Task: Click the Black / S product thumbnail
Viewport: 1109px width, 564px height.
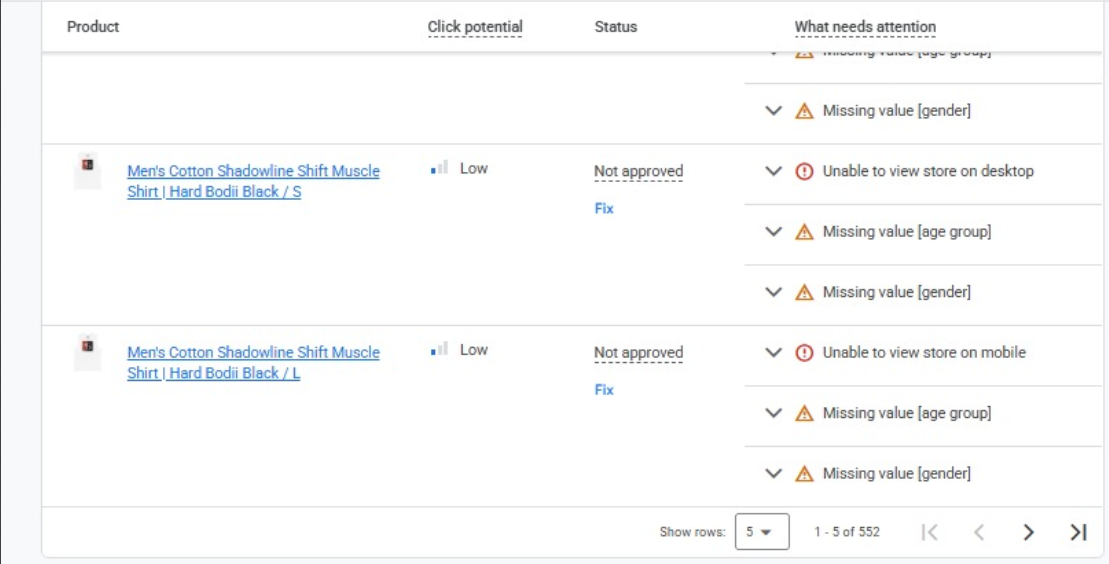Action: tap(88, 168)
